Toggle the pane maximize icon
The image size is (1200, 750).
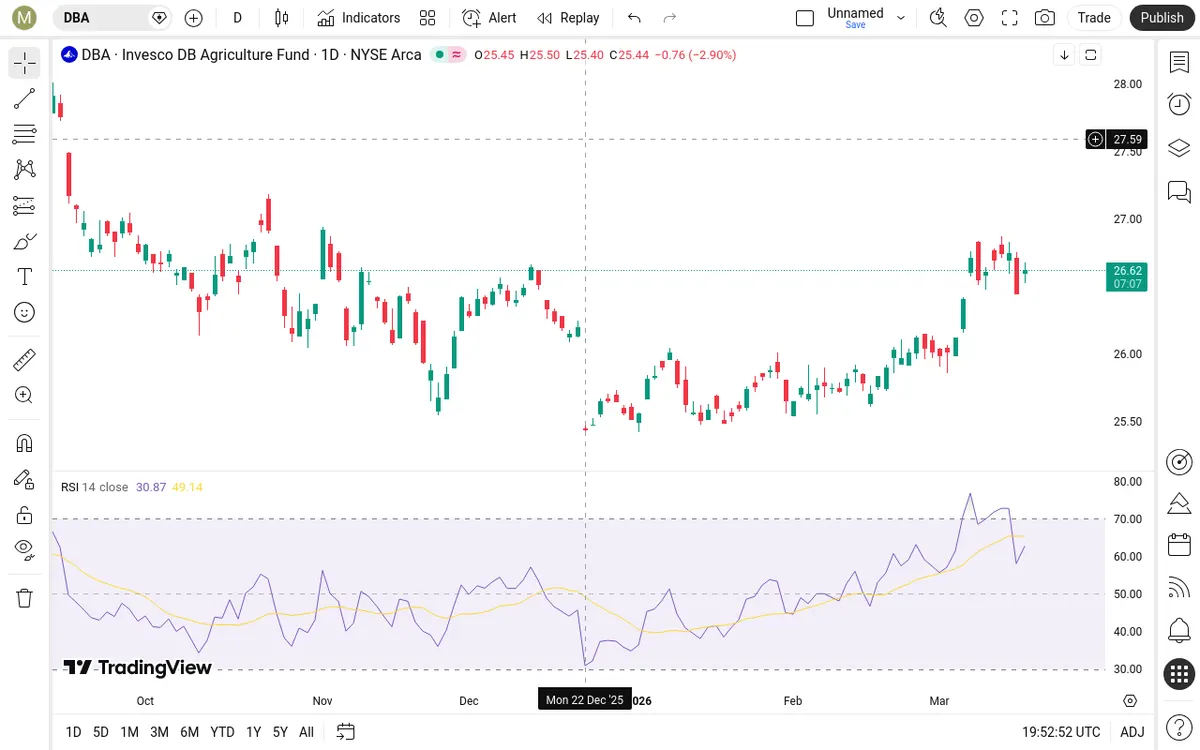click(1091, 55)
